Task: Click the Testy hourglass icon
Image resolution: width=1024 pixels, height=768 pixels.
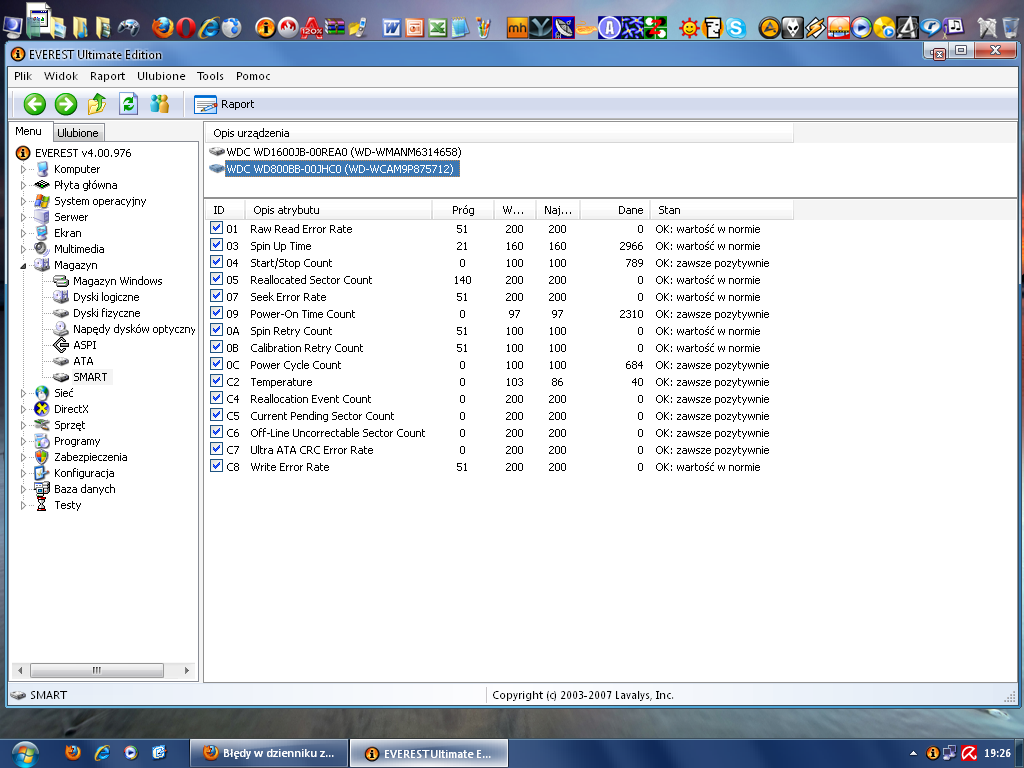Action: tap(42, 505)
